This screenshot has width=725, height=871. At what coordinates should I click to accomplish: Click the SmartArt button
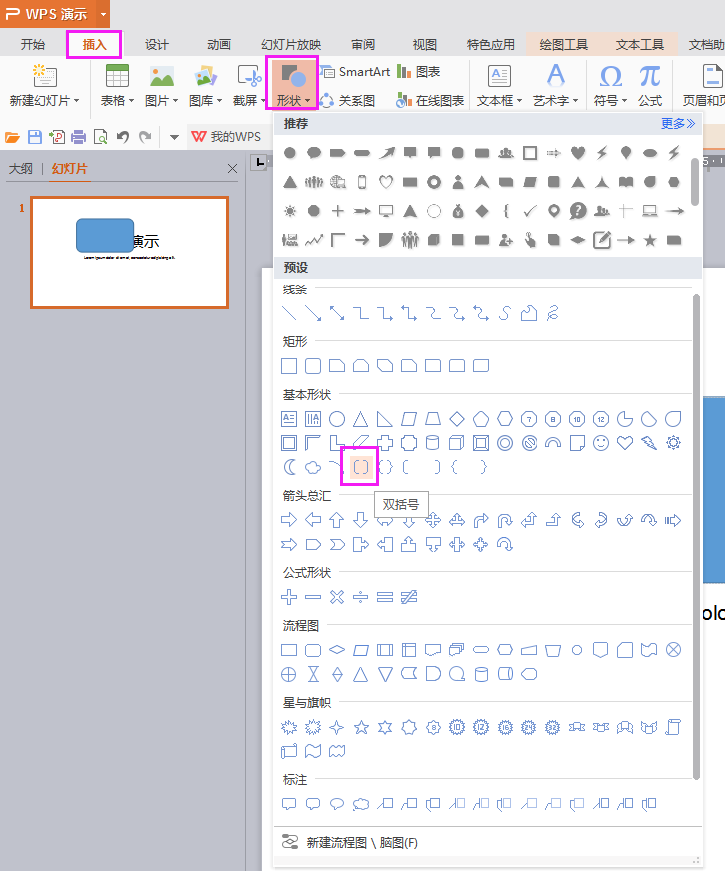pos(355,72)
